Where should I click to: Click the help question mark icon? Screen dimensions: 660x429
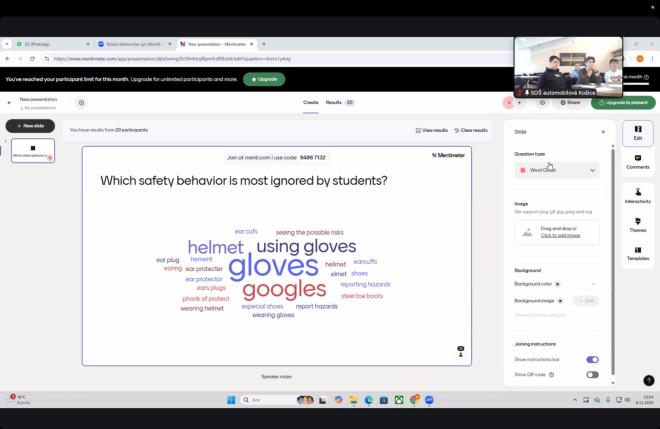pos(648,380)
